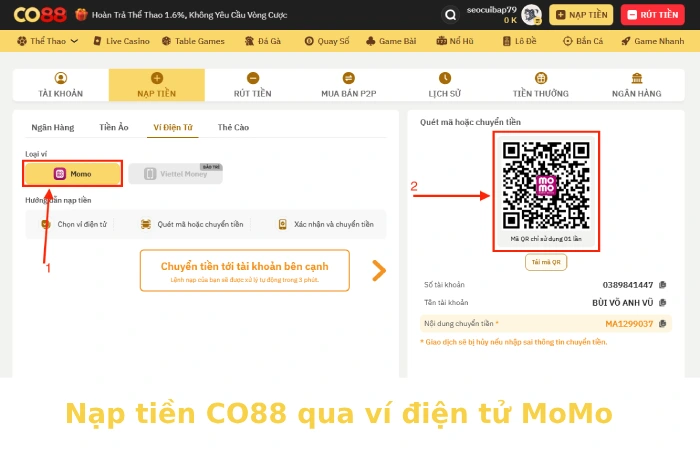
Task: Open Bắn Cá menu
Action: click(583, 41)
